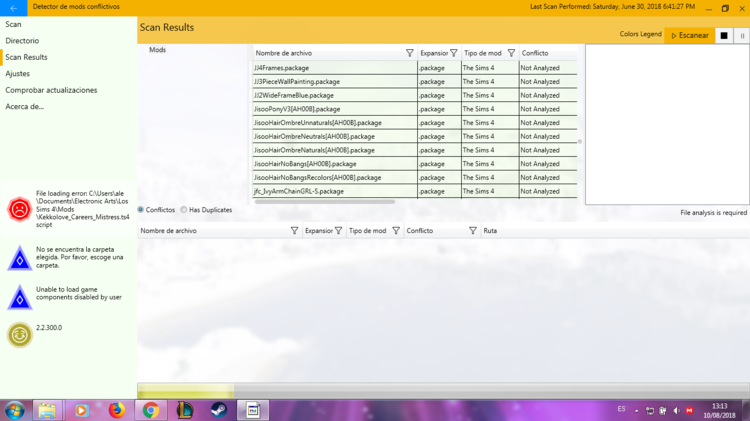
Task: Click the yellow scan progress bar
Action: [186, 391]
